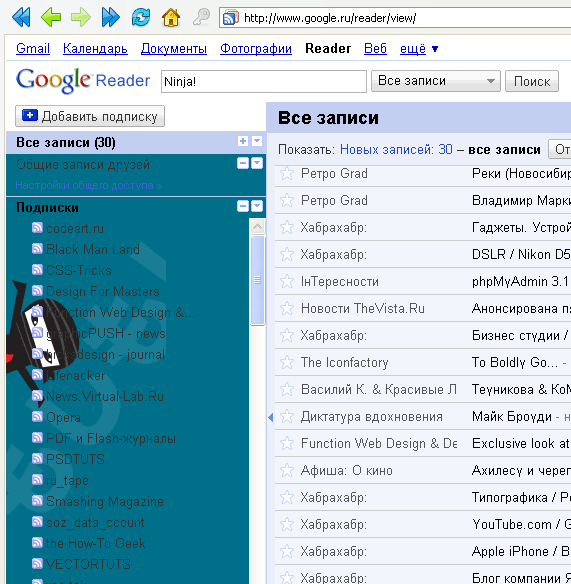Open the News.Virtual-Lab.Ru subscription
Image resolution: width=571 pixels, height=584 pixels.
click(105, 396)
